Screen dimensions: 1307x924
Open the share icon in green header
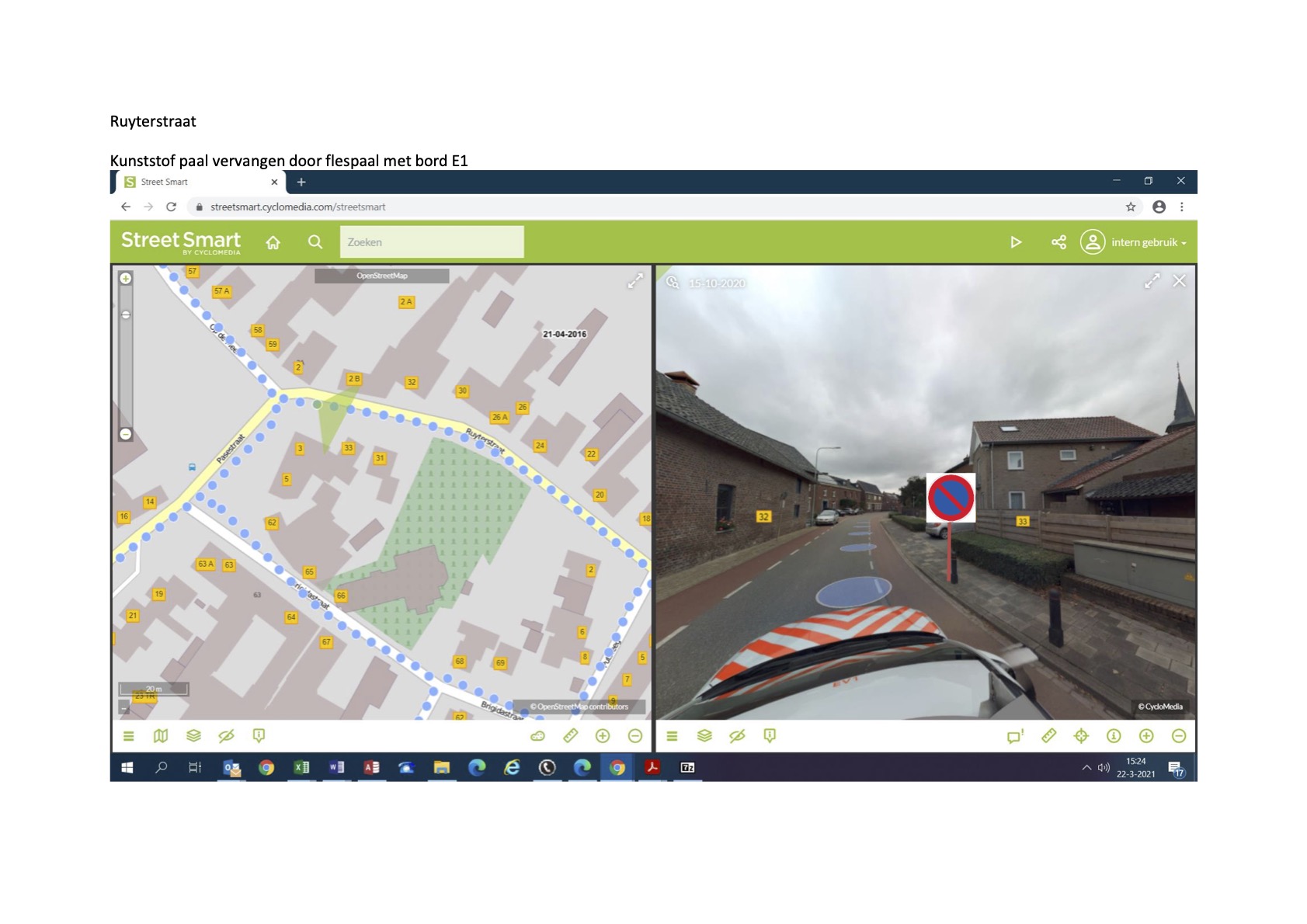tap(1058, 242)
